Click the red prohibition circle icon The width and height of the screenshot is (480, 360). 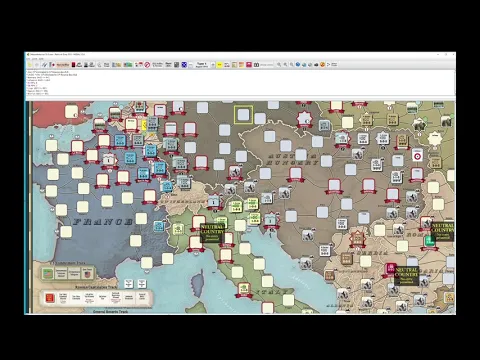tap(147, 65)
